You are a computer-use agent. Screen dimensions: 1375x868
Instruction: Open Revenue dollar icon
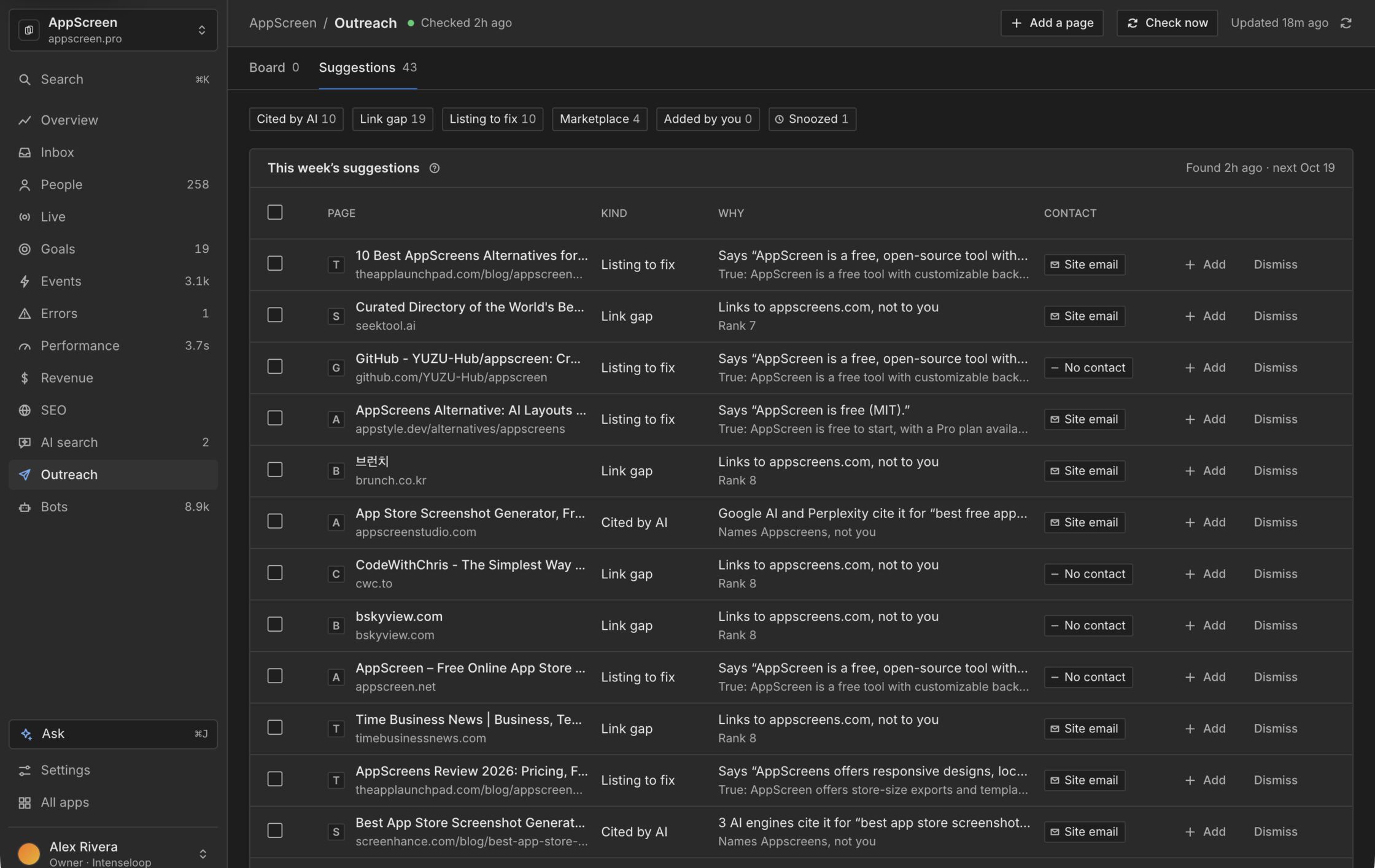pyautogui.click(x=25, y=378)
